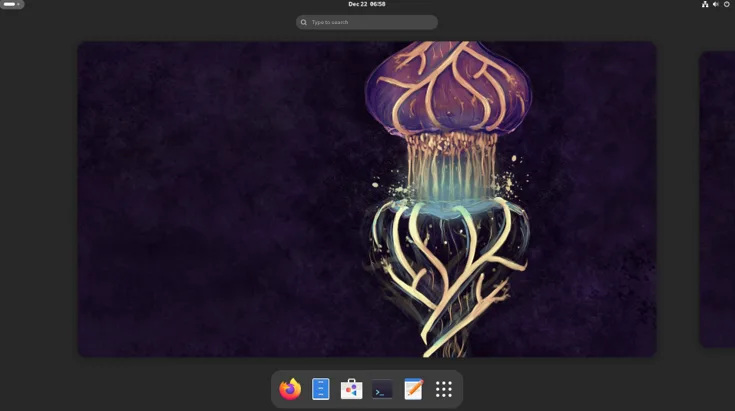Click the wired network status icon
The height and width of the screenshot is (411, 735).
coord(705,4)
